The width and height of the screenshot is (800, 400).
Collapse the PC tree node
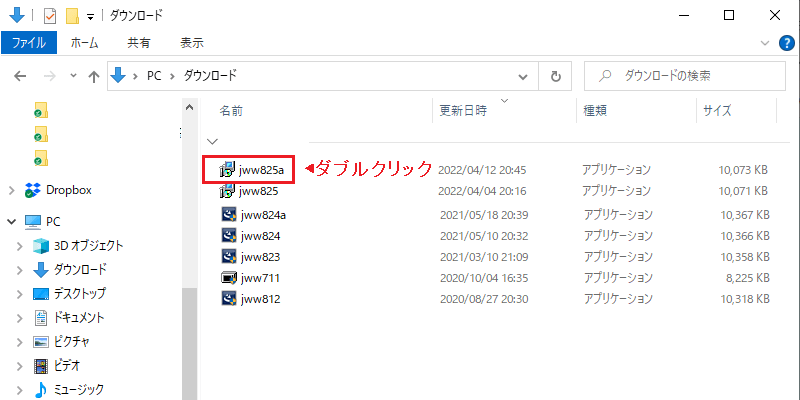[x=12, y=222]
